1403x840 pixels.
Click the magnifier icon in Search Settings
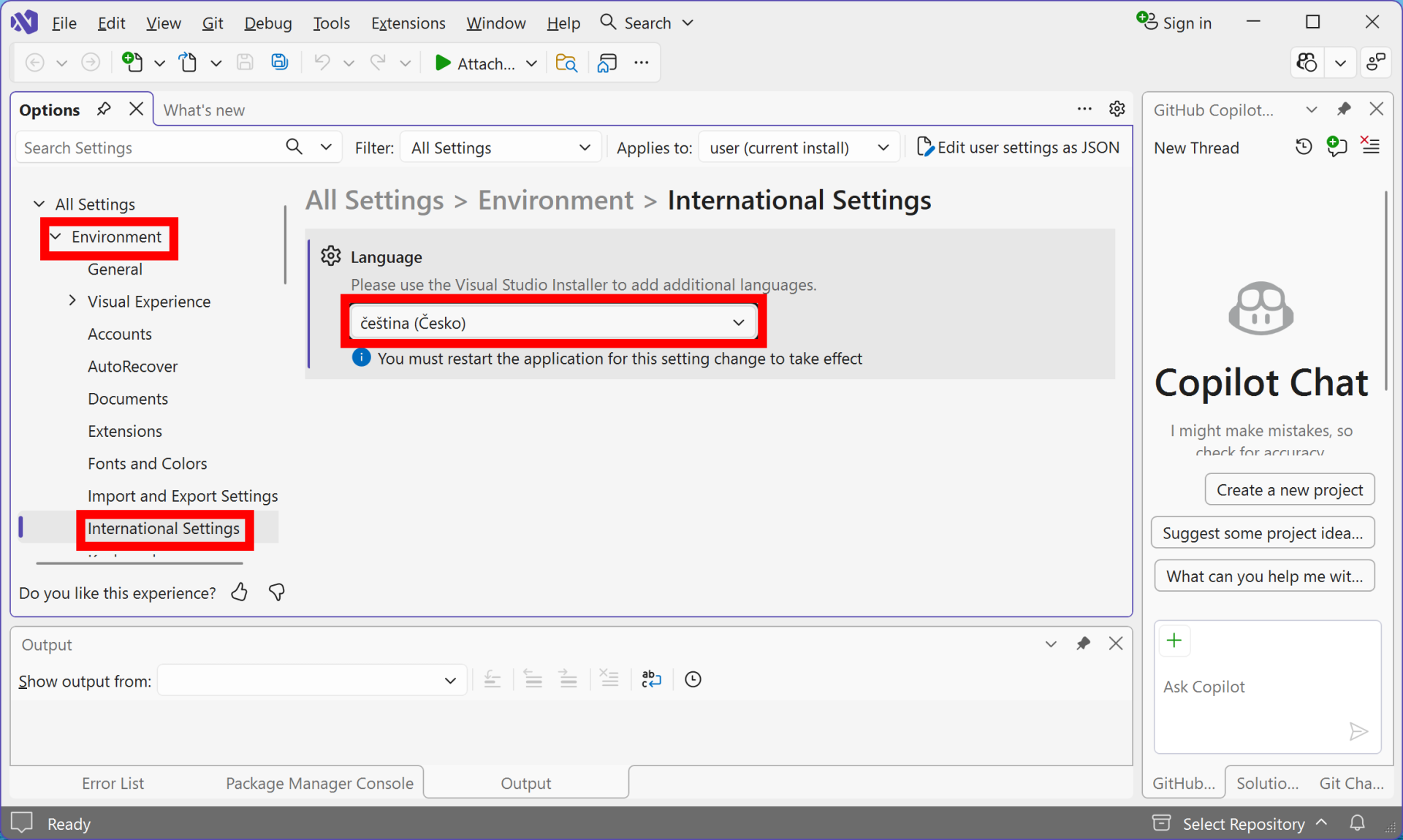[294, 147]
